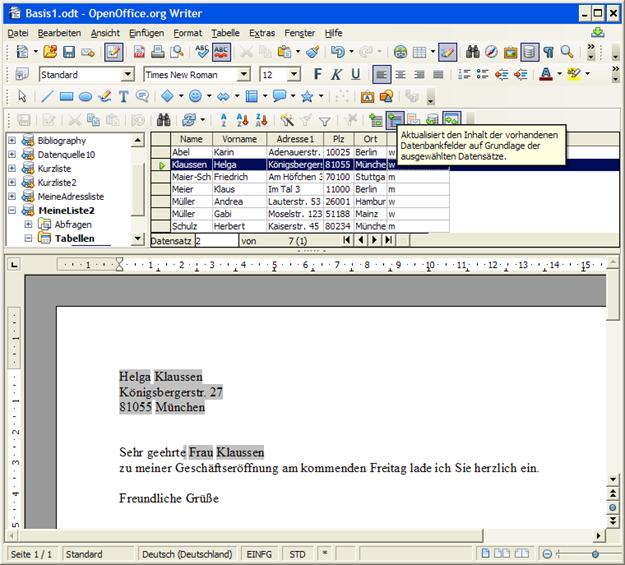Click the Vorname column header
This screenshot has width=625, height=565.
point(238,139)
